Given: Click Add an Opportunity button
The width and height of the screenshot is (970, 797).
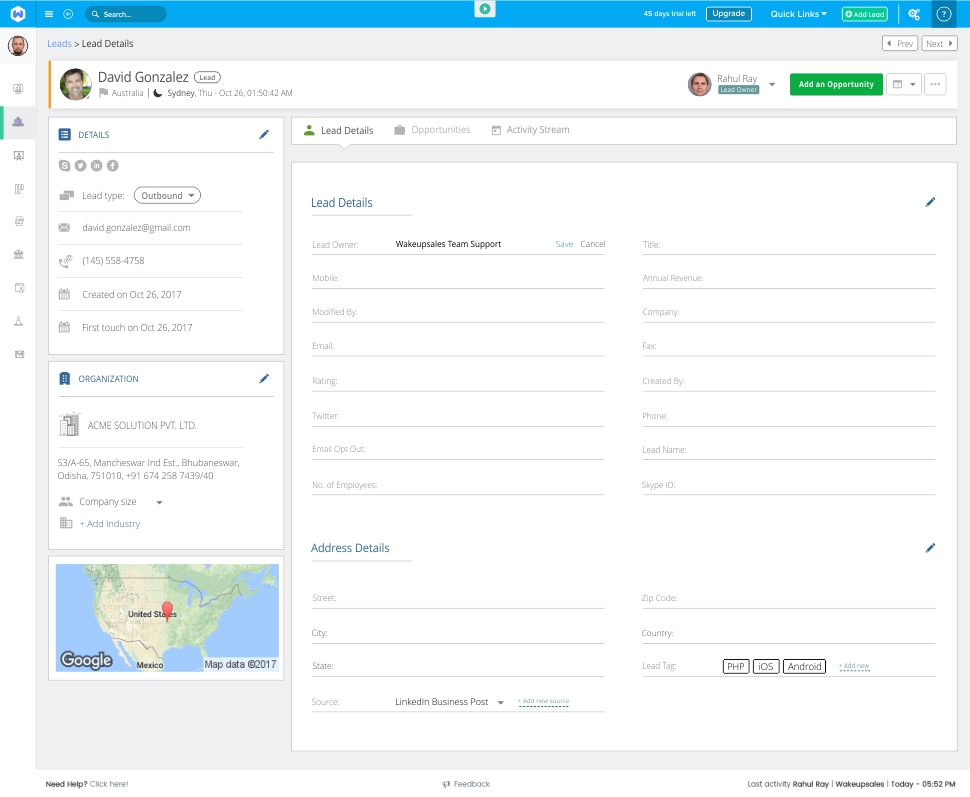Looking at the screenshot, I should click(836, 84).
